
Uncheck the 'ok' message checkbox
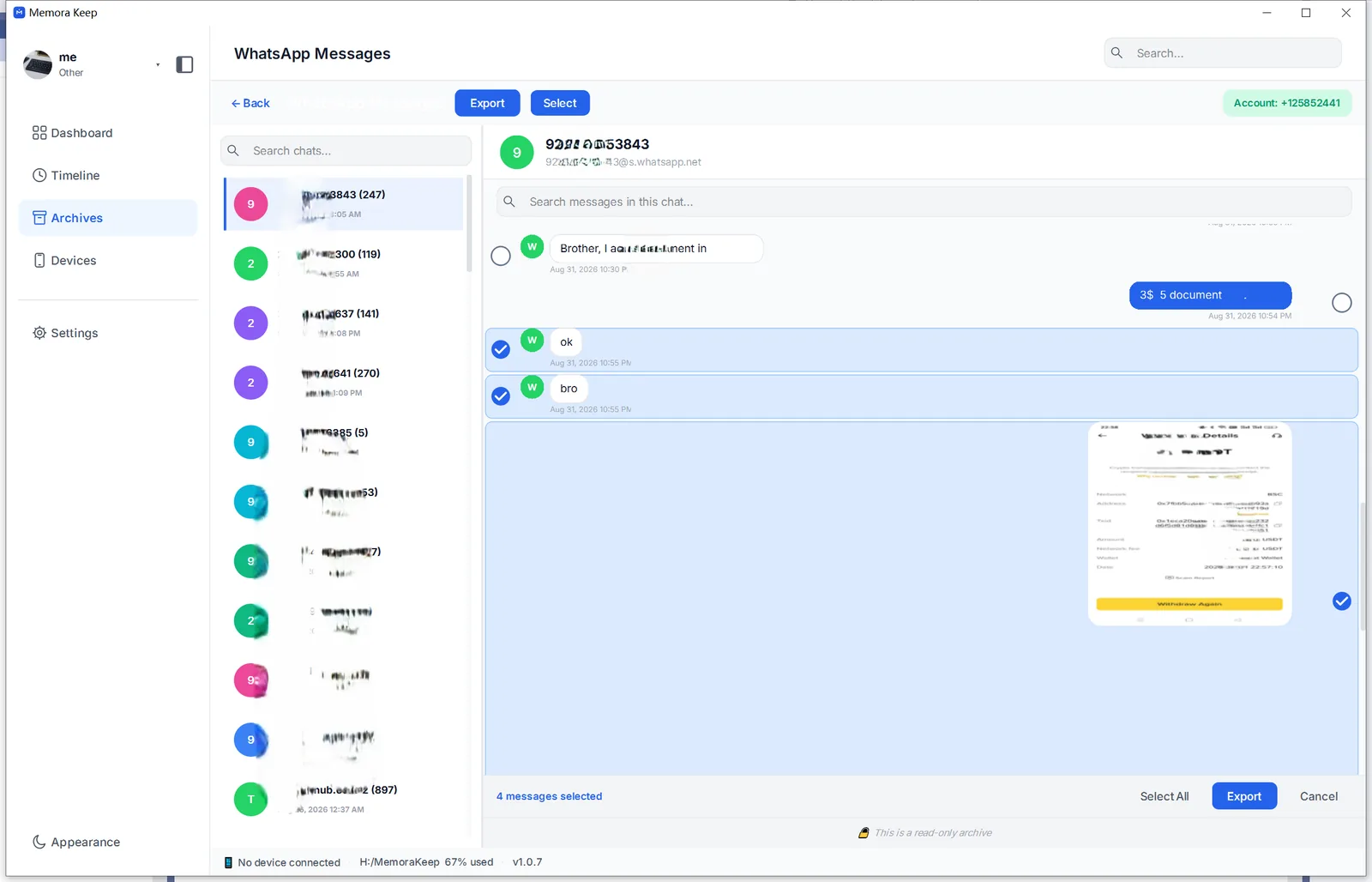coord(501,349)
